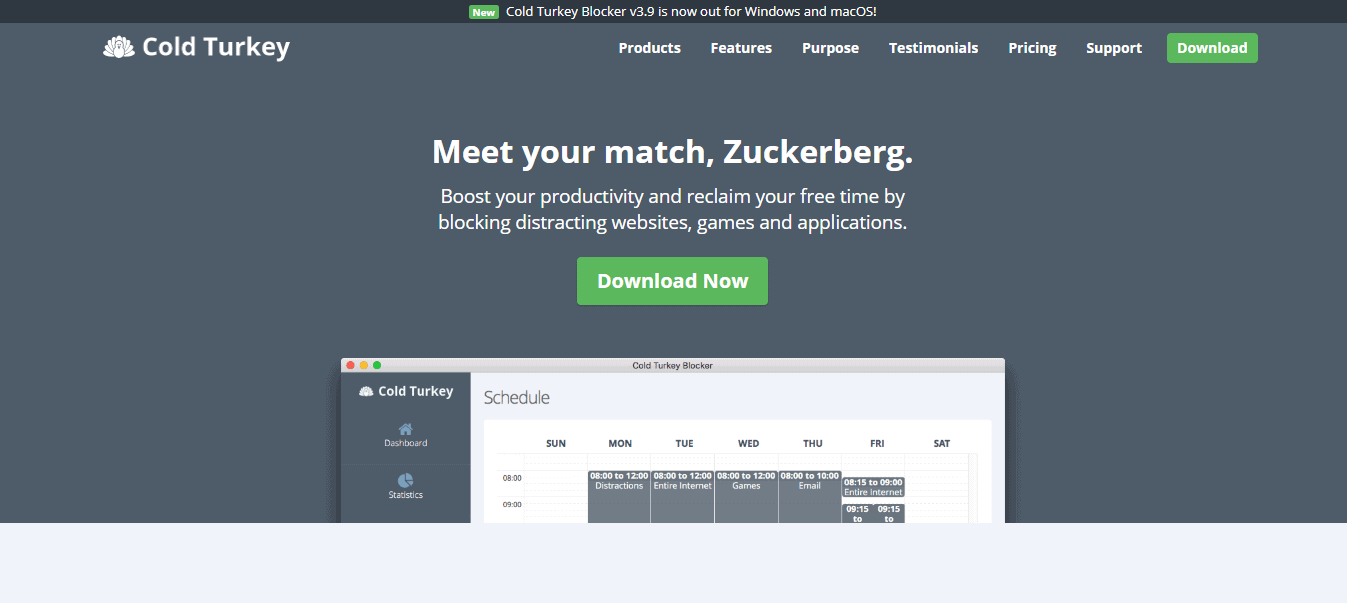Click the small turkey icon in app sidebar
The width and height of the screenshot is (1347, 603).
(366, 391)
